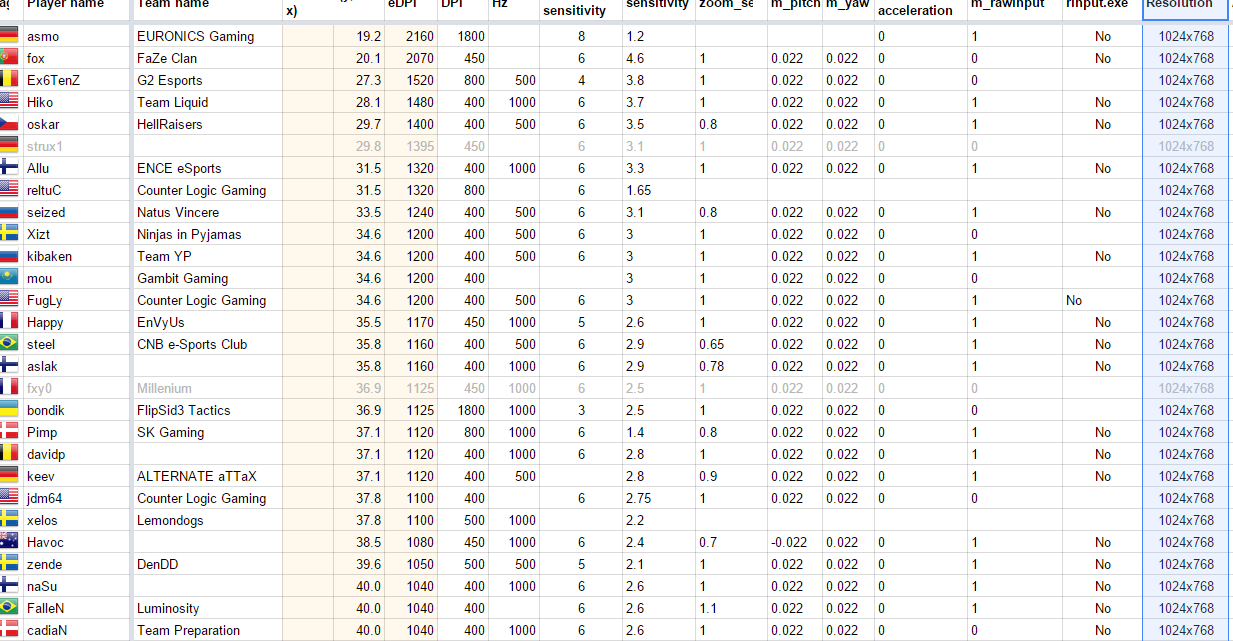
Task: Click the player name xelos
Action: tap(43, 520)
